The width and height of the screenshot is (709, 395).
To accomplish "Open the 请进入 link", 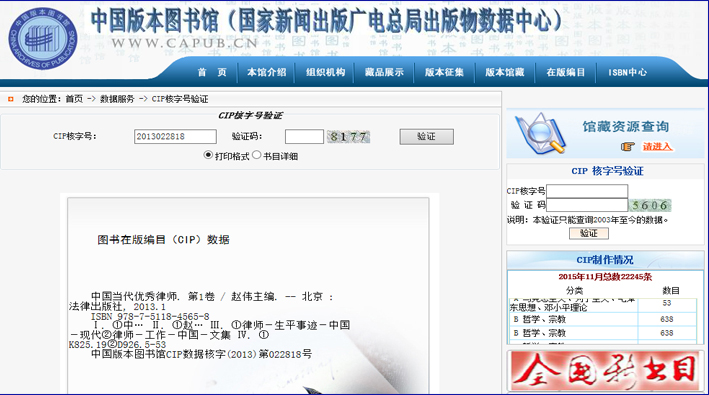I will point(657,146).
